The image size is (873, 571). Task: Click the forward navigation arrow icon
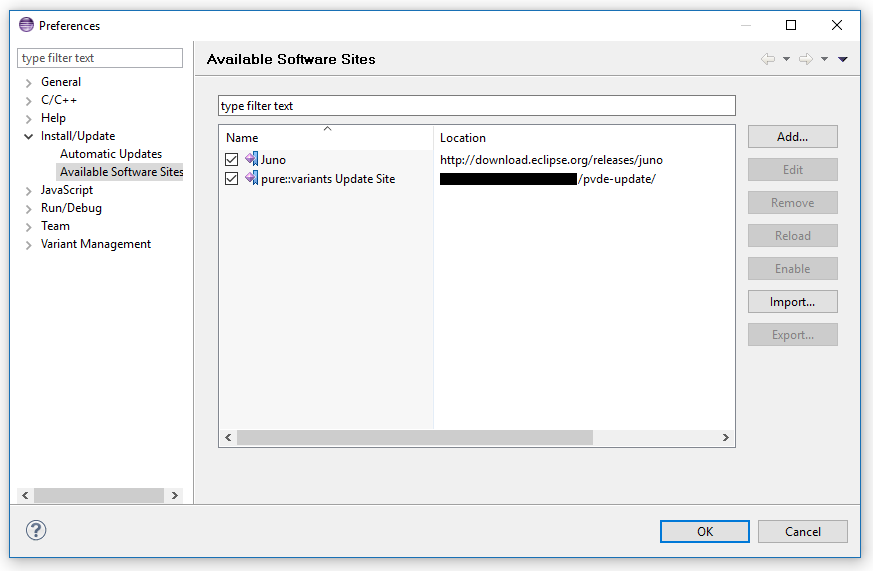805,59
